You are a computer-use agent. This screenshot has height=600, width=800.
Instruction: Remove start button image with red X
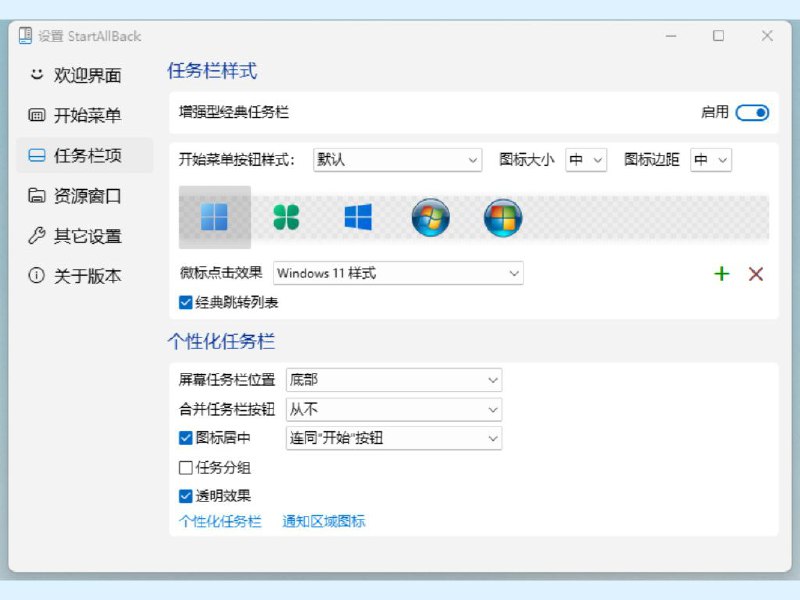pyautogui.click(x=756, y=274)
